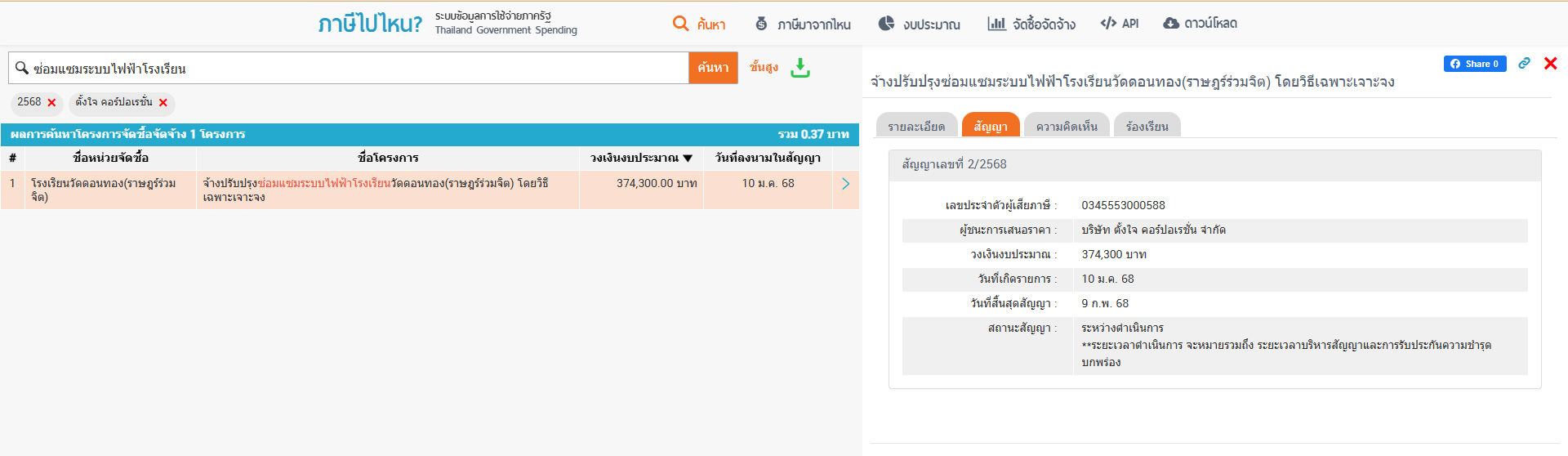Switch to the รายละเอียด tab

click(916, 127)
